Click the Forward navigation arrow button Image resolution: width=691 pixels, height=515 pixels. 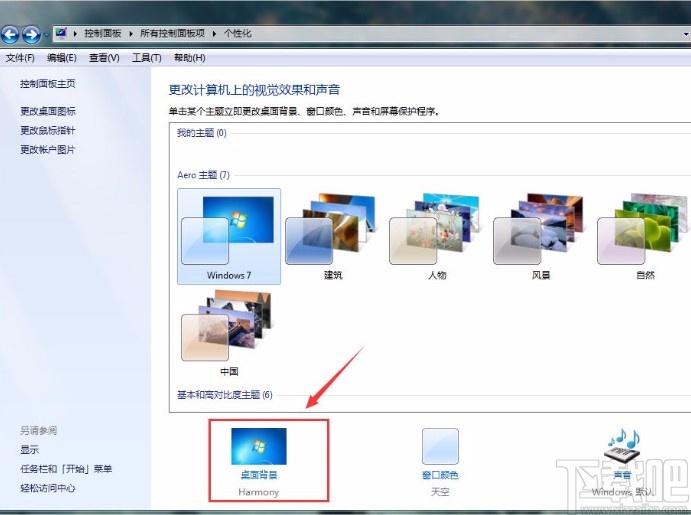click(31, 34)
